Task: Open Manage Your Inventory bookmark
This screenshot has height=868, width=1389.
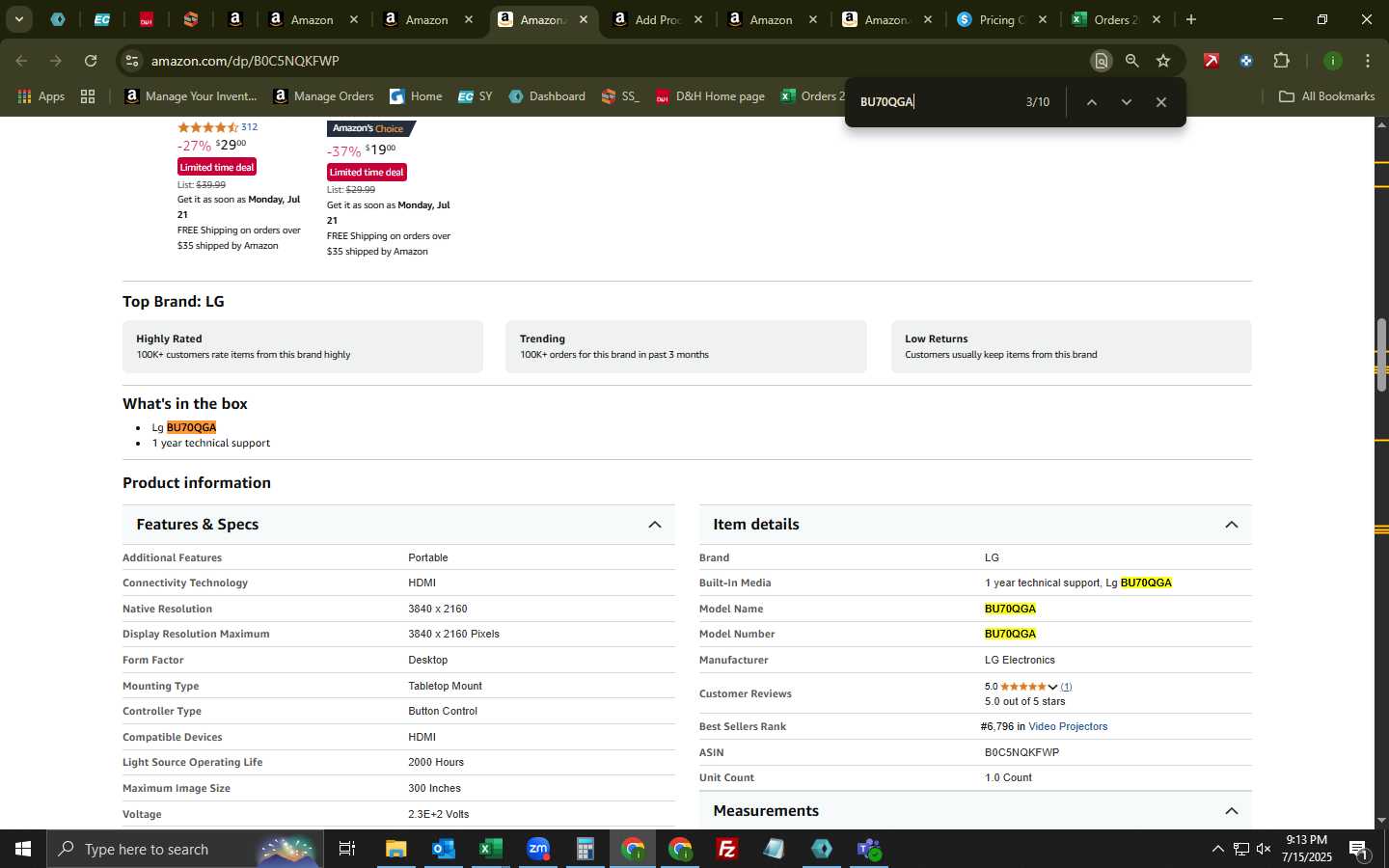Action: click(190, 96)
